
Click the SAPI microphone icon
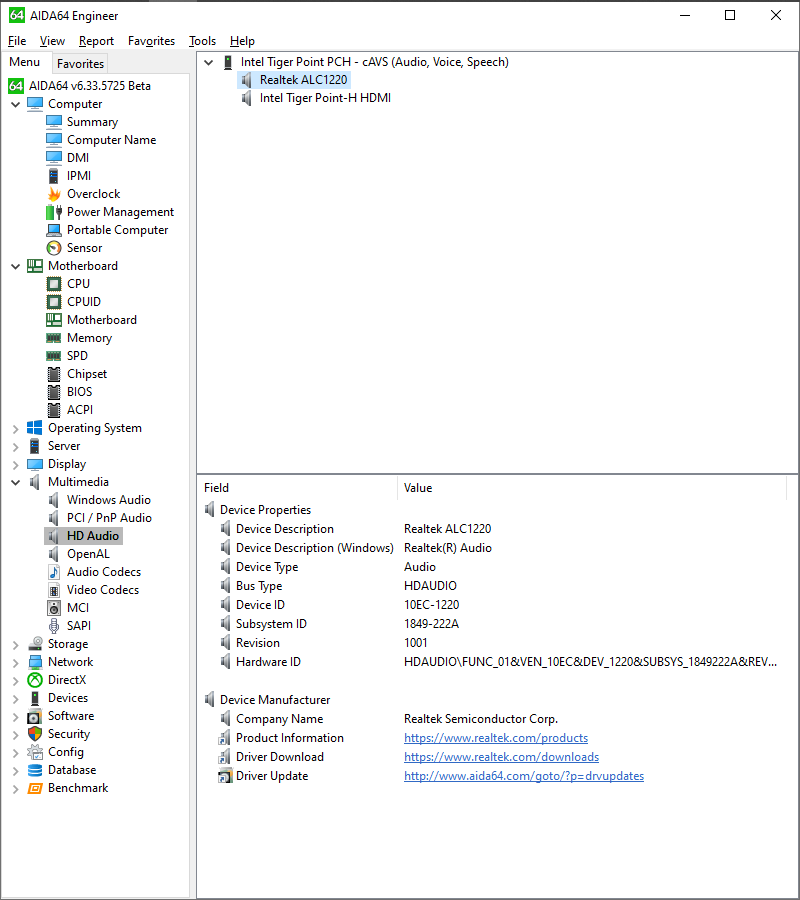tap(54, 626)
